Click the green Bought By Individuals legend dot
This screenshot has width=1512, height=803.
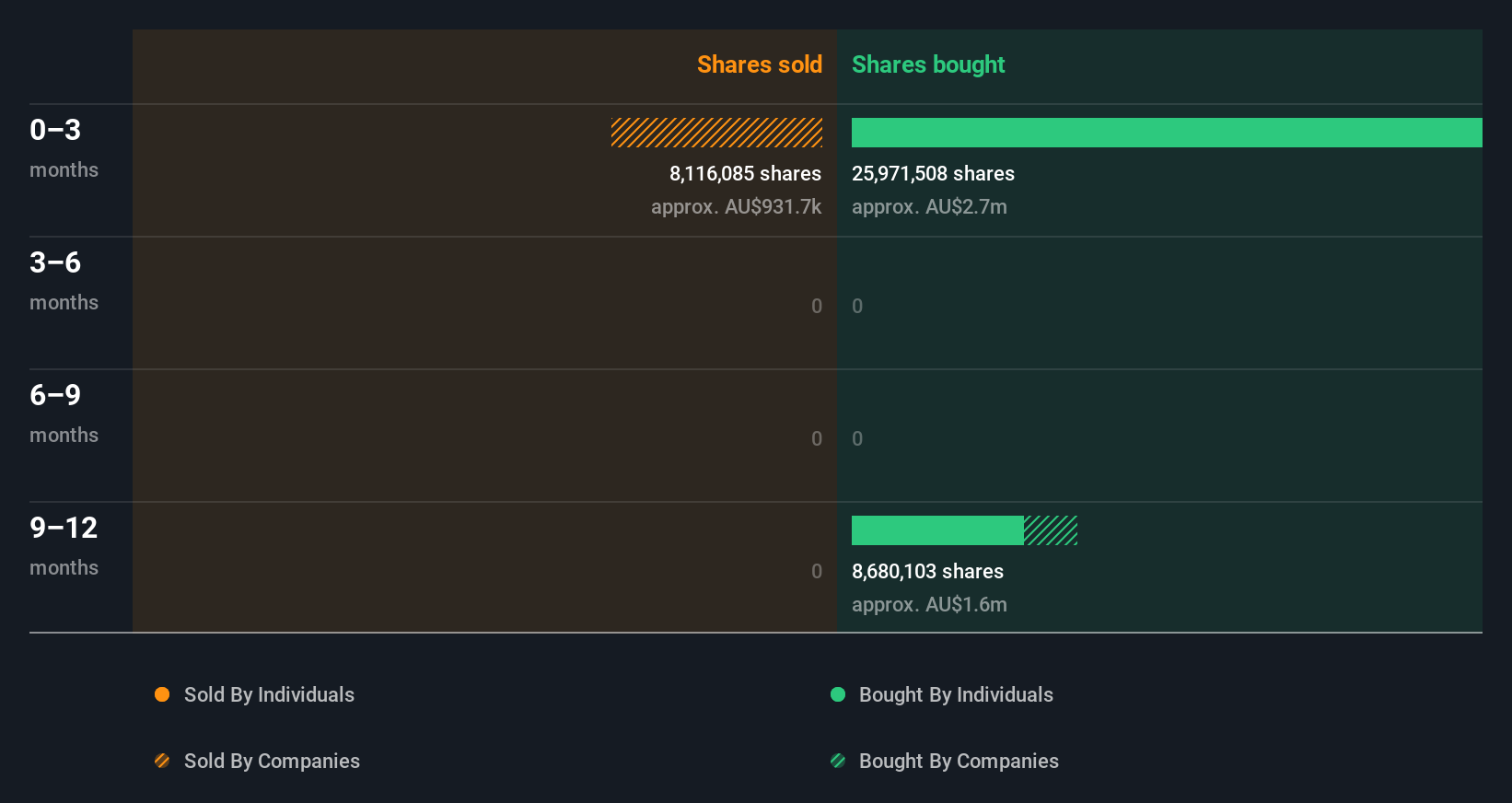click(838, 694)
